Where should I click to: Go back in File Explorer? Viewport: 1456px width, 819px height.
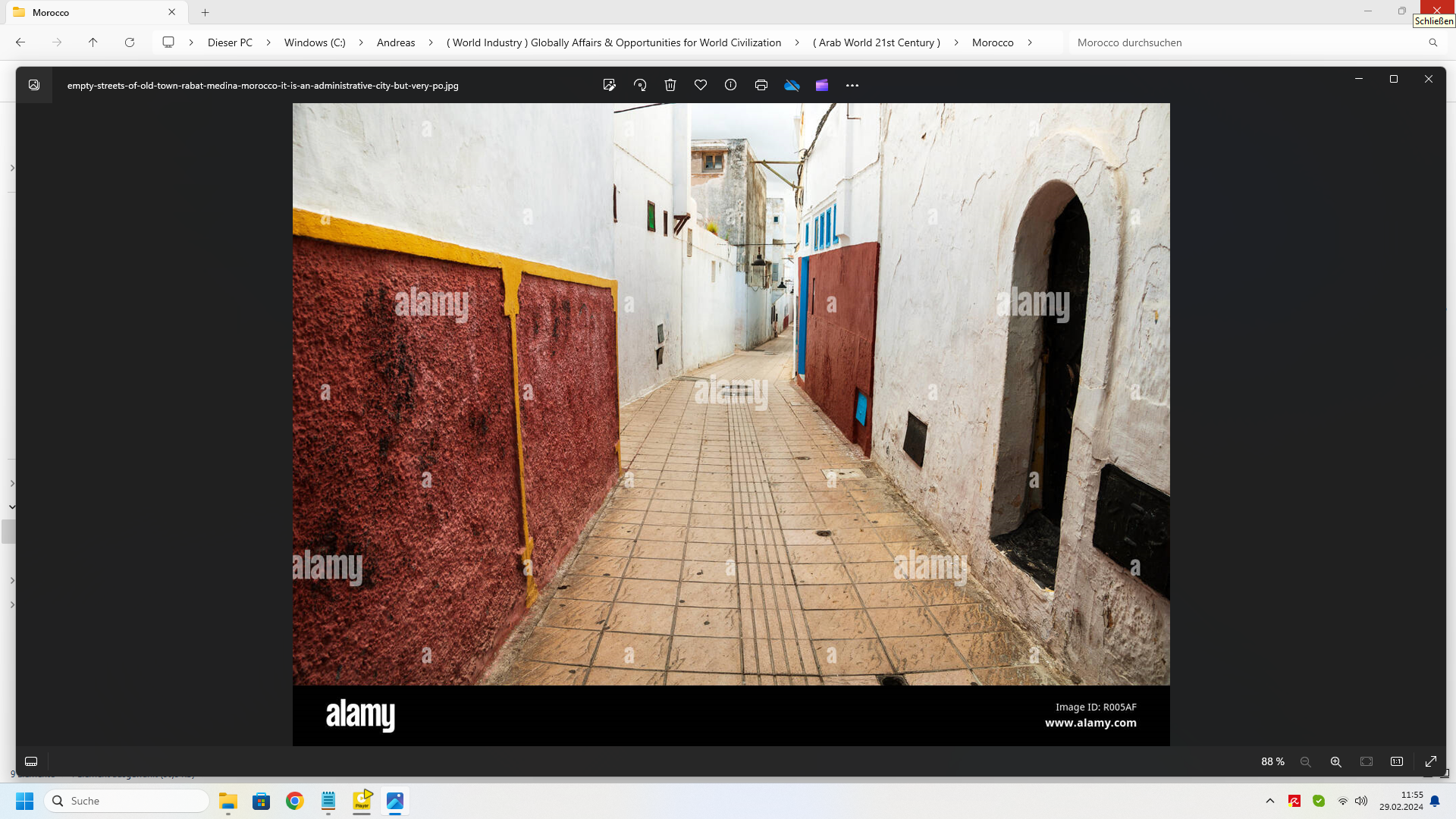20,42
